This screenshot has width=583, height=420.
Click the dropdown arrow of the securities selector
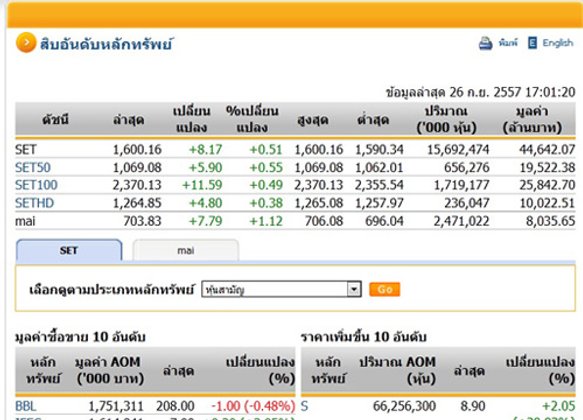pyautogui.click(x=354, y=289)
